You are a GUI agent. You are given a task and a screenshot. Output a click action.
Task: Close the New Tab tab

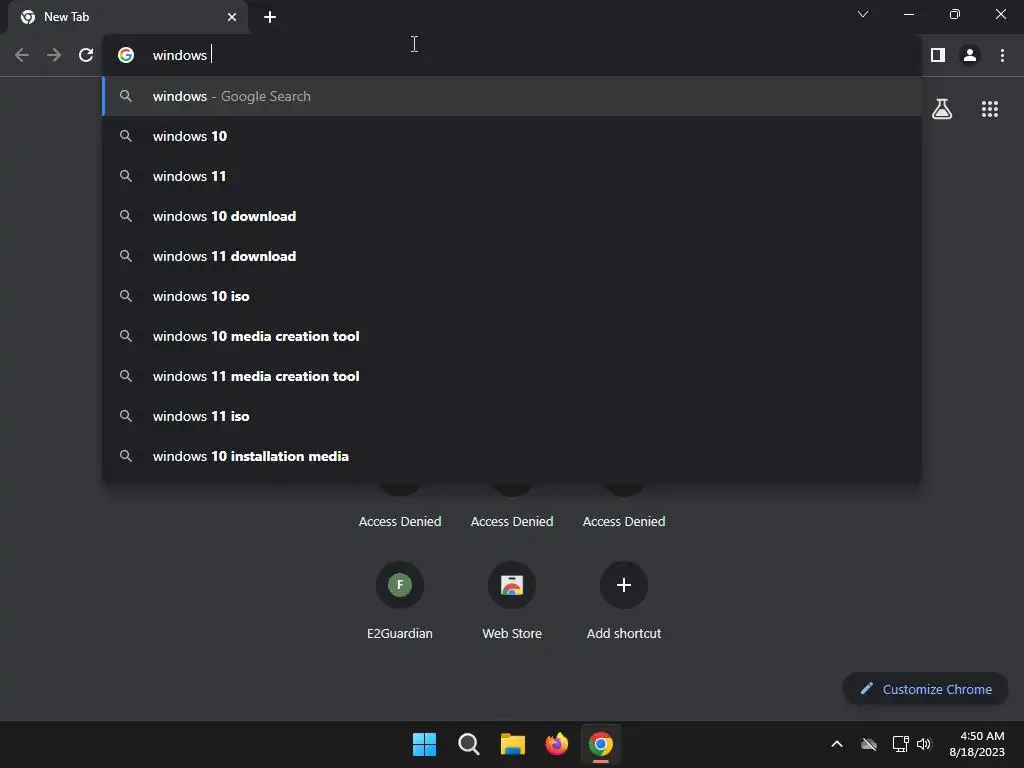click(x=232, y=17)
